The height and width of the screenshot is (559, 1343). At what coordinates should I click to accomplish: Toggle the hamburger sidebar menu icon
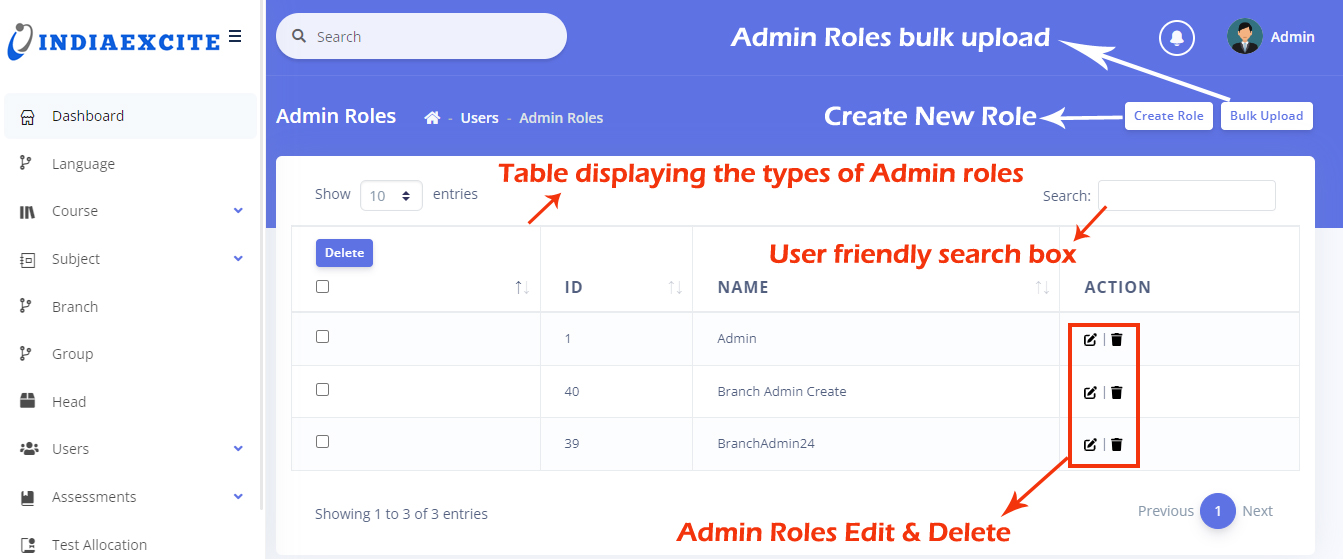point(235,37)
